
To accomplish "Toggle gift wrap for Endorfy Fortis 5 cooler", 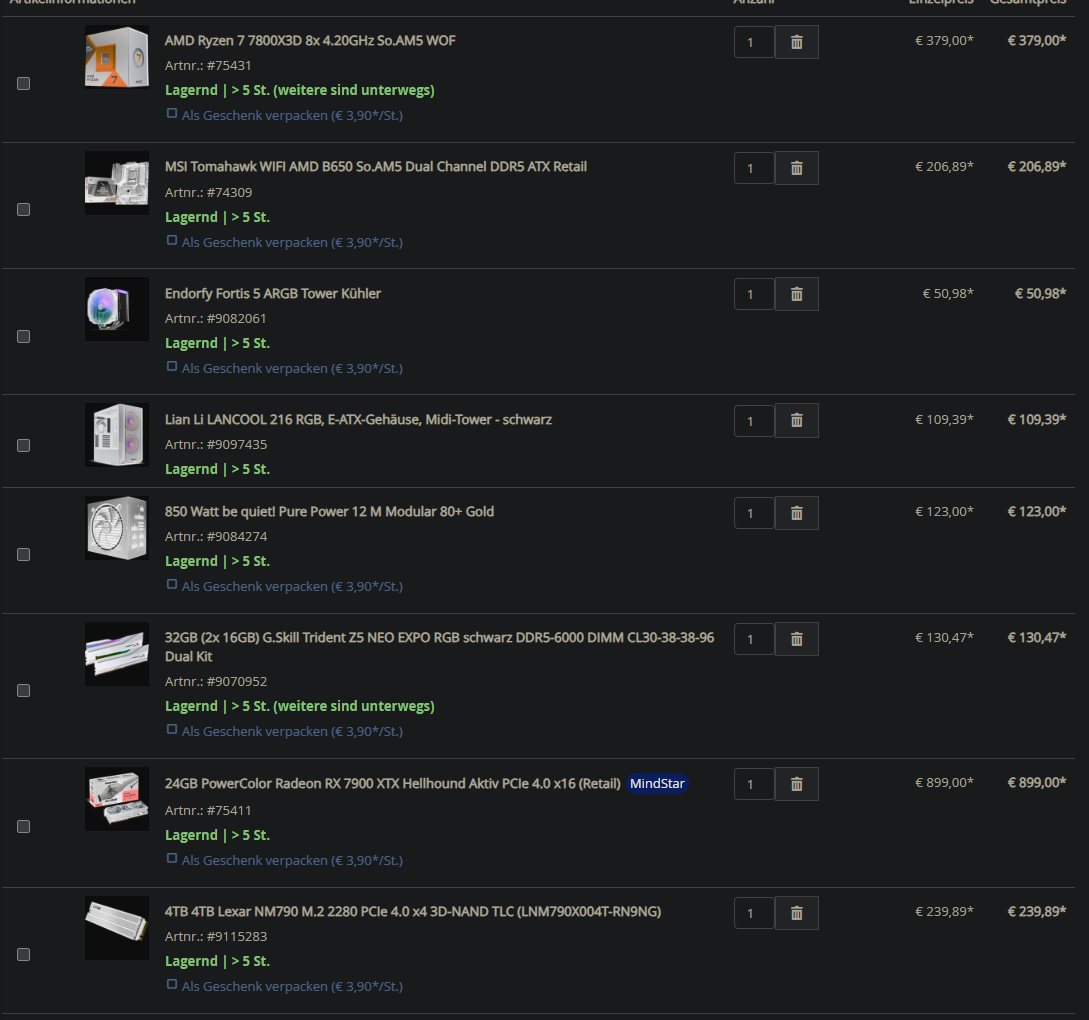I will 172,366.
